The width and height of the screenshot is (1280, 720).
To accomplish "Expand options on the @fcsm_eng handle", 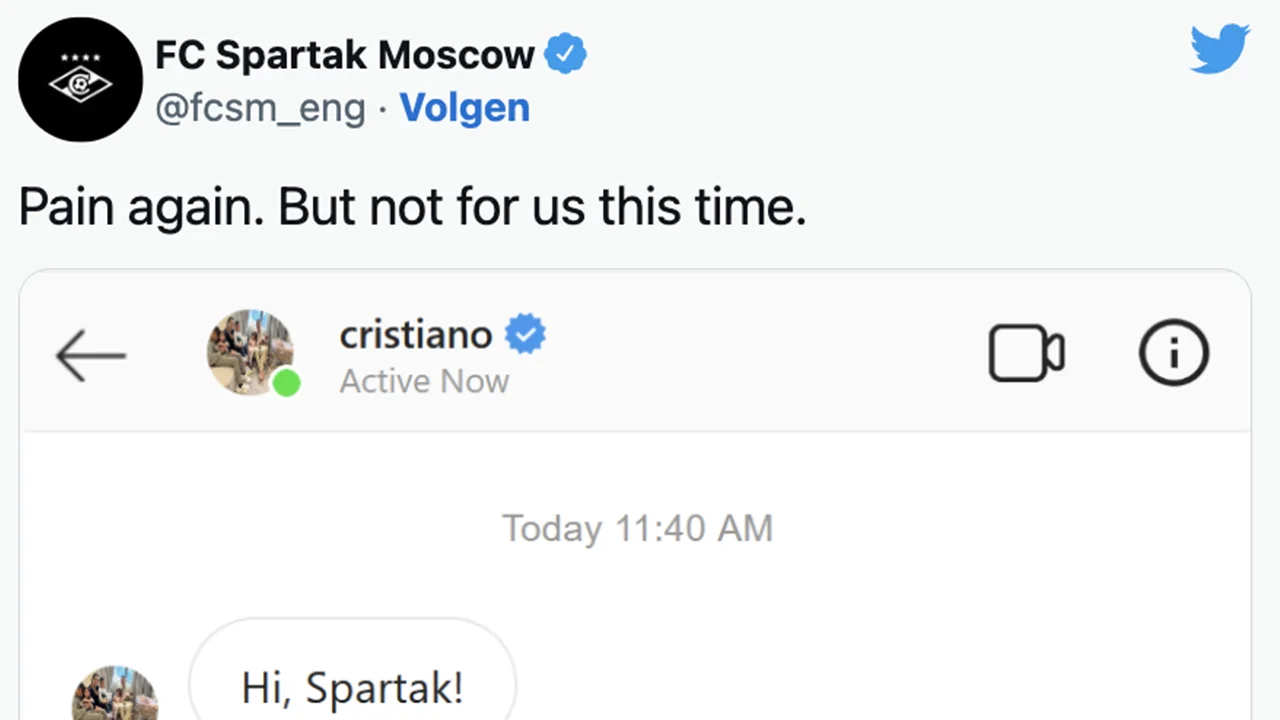I will pyautogui.click(x=260, y=108).
